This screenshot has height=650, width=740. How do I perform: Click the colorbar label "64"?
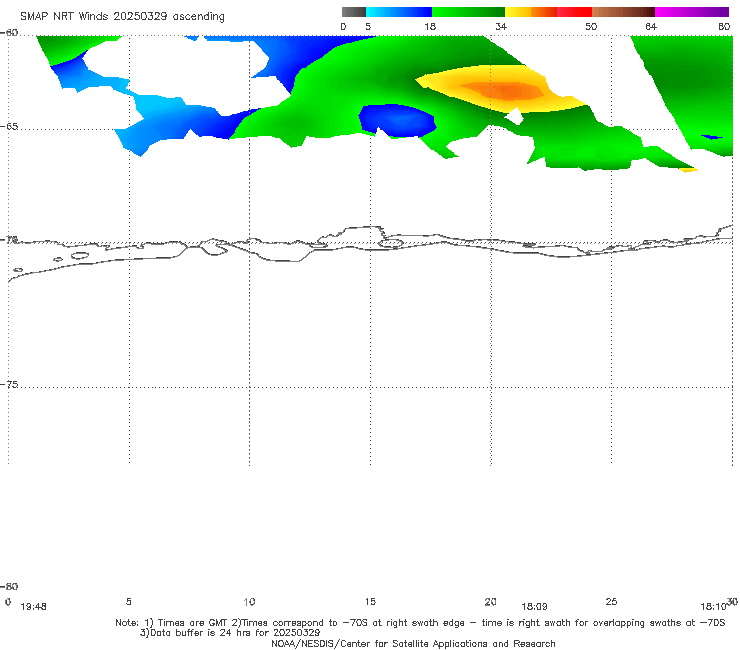(x=651, y=26)
